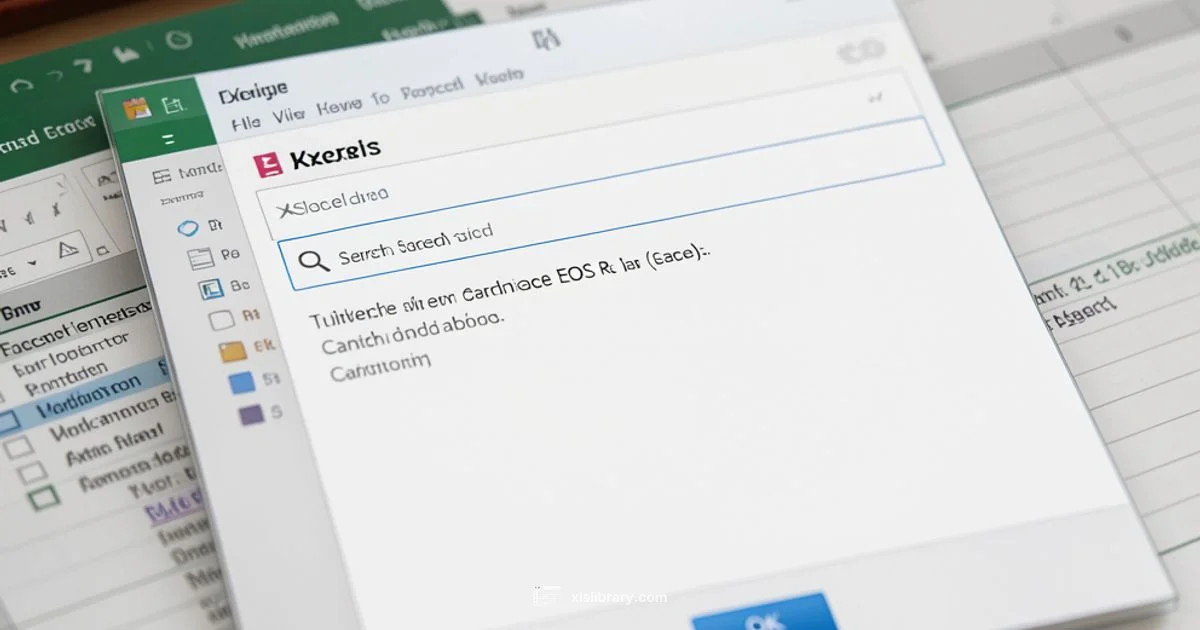1200x630 pixels.
Task: Open the yellow folder icon in the sidebar
Action: 233,350
